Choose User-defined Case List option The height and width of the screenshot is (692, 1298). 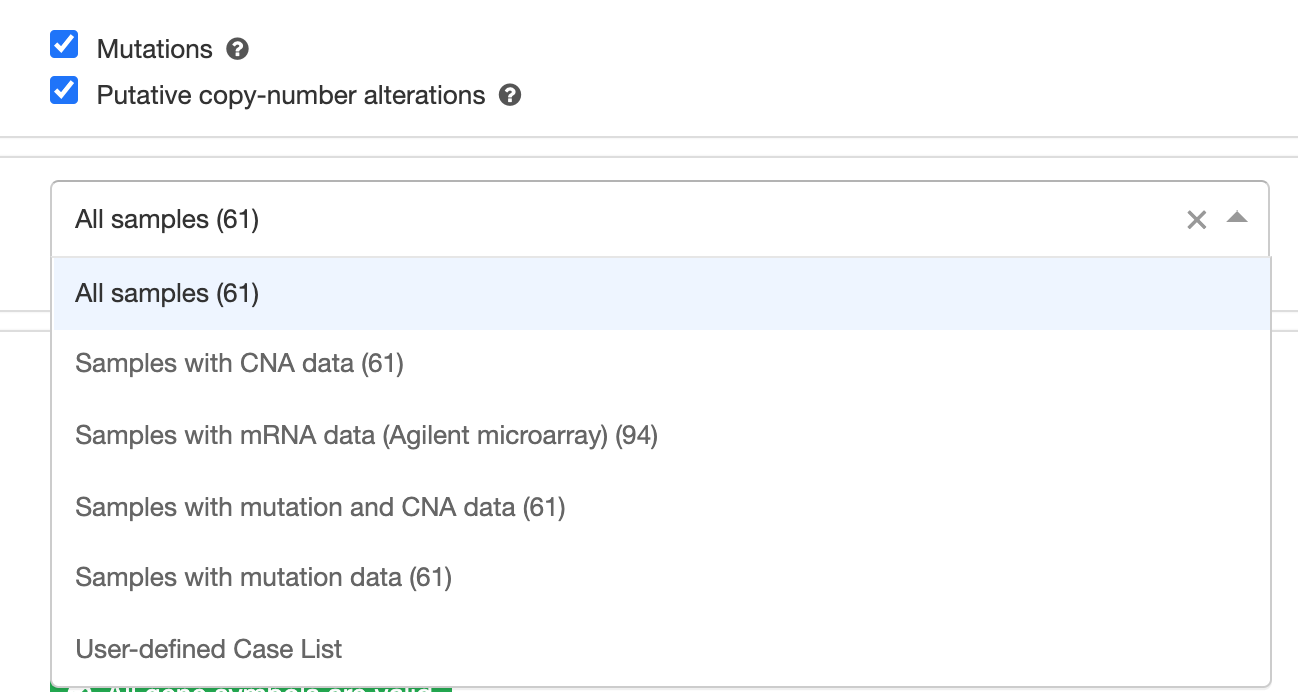[208, 649]
